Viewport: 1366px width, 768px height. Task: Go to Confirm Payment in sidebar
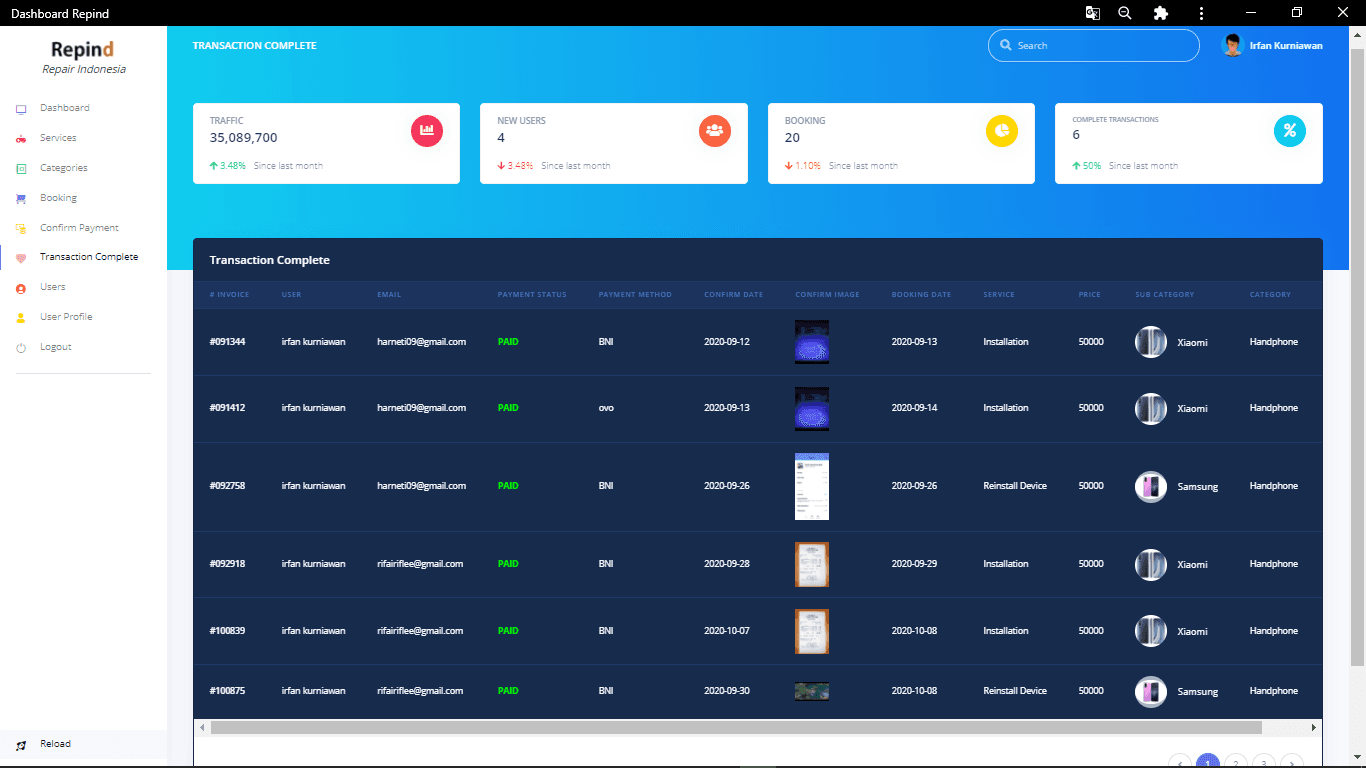click(79, 228)
